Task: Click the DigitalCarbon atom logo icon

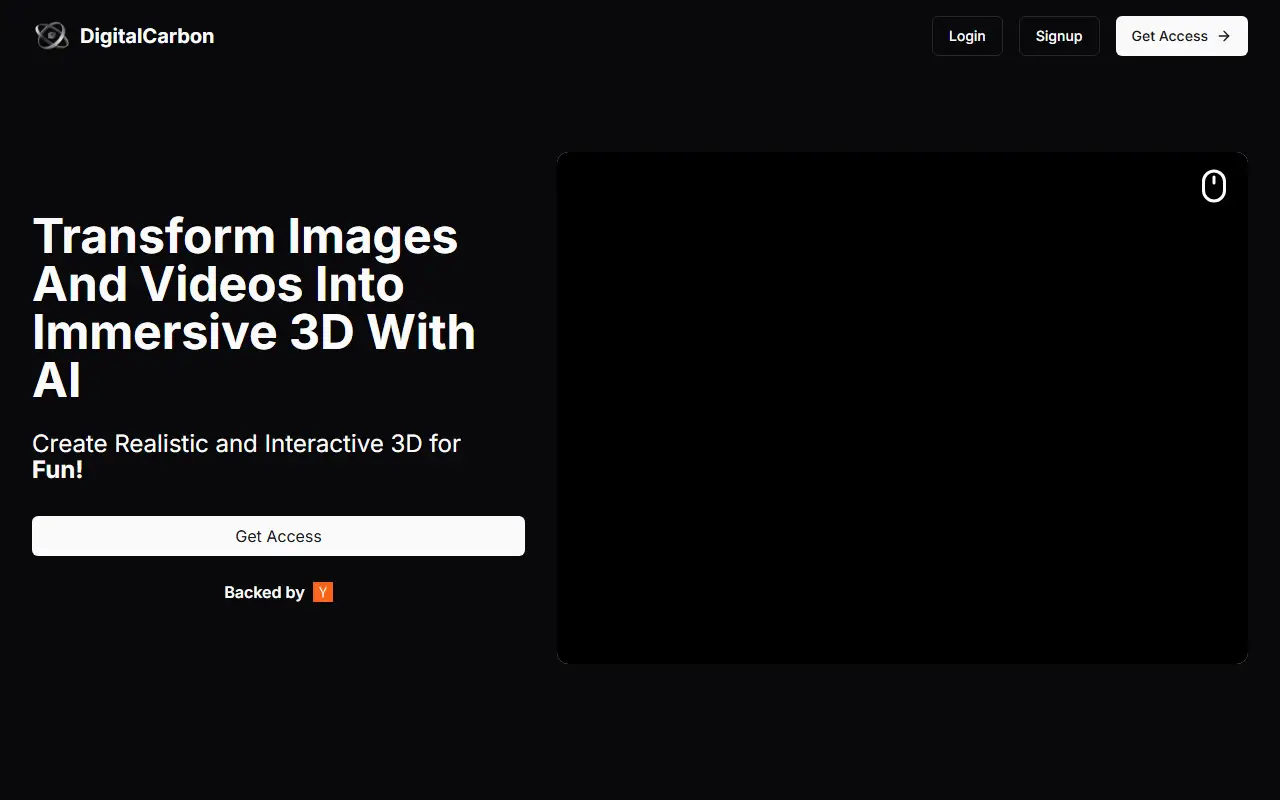Action: pos(51,36)
